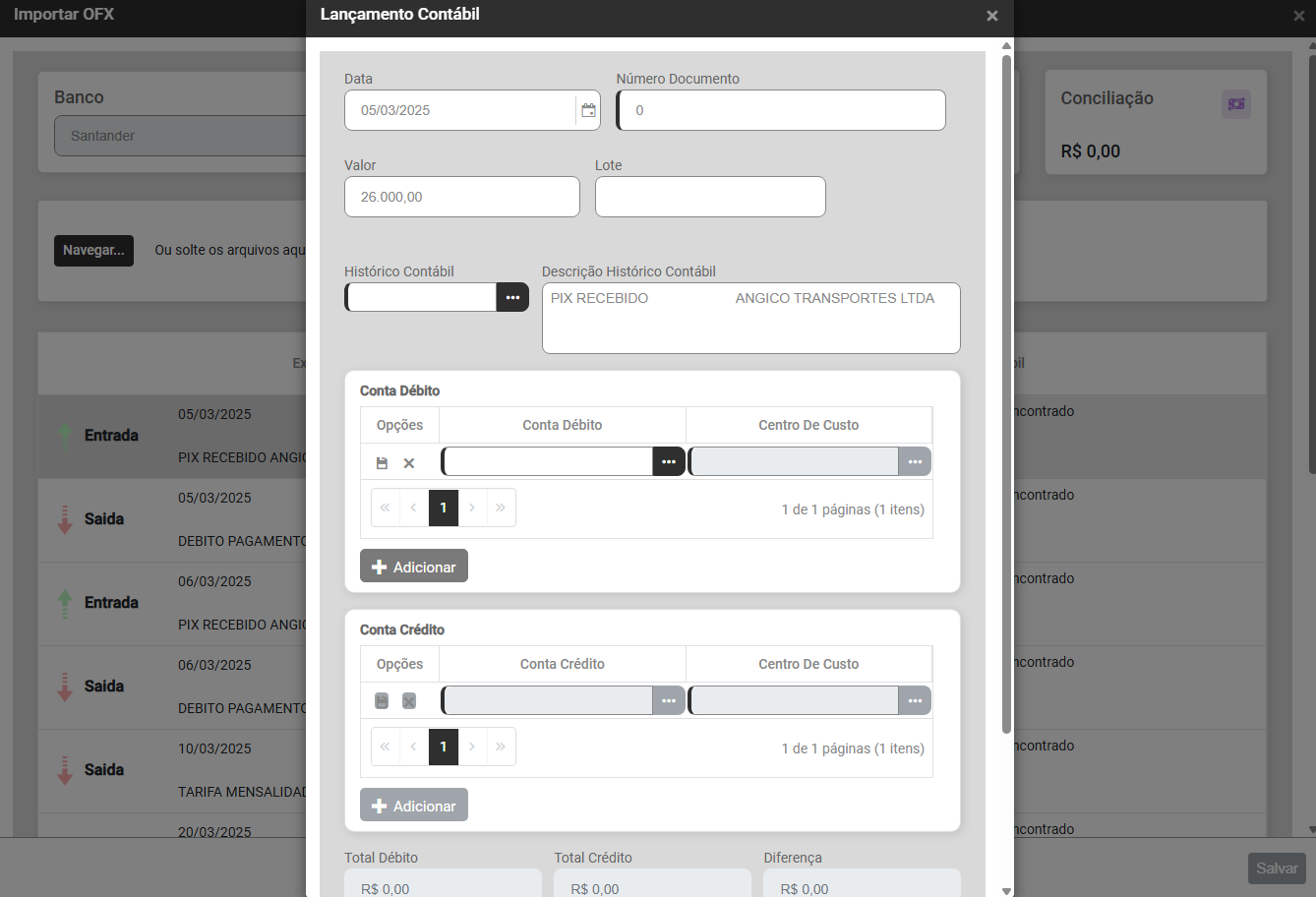Click the Navegar... file browse button
Screen dimensions: 1316x897
click(x=93, y=251)
